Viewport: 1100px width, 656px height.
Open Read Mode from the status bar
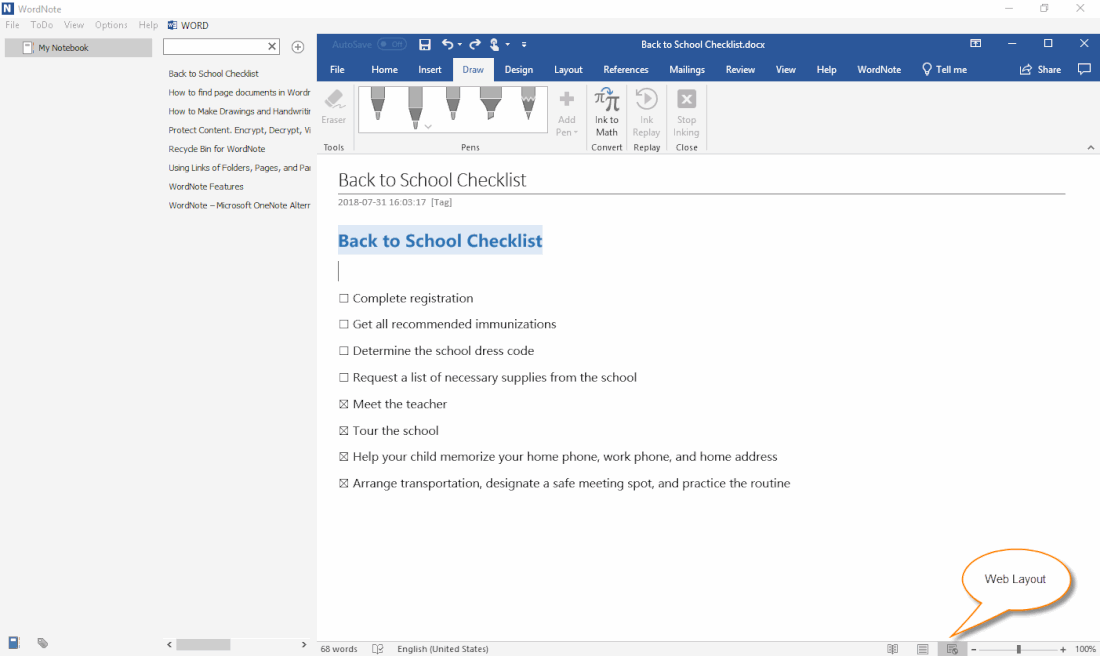(x=892, y=648)
